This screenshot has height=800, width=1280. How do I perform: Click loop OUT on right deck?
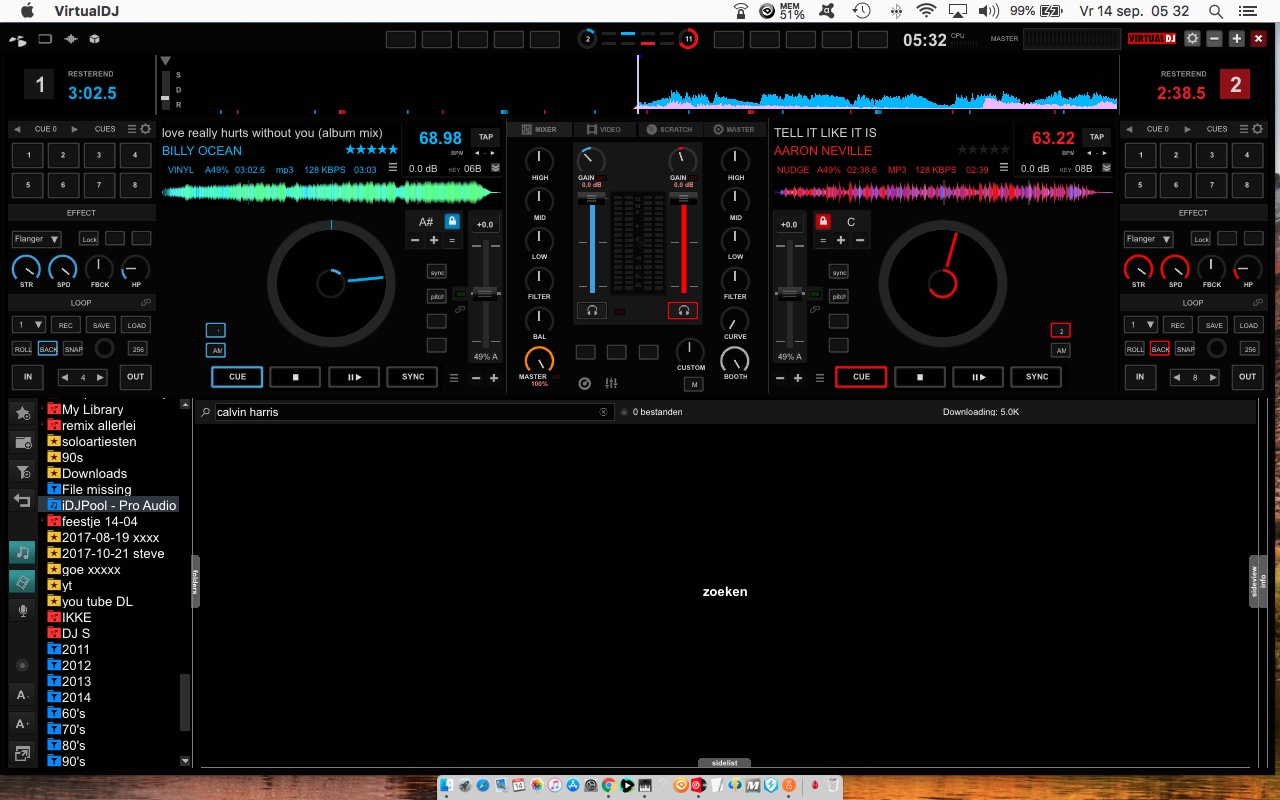[1247, 377]
